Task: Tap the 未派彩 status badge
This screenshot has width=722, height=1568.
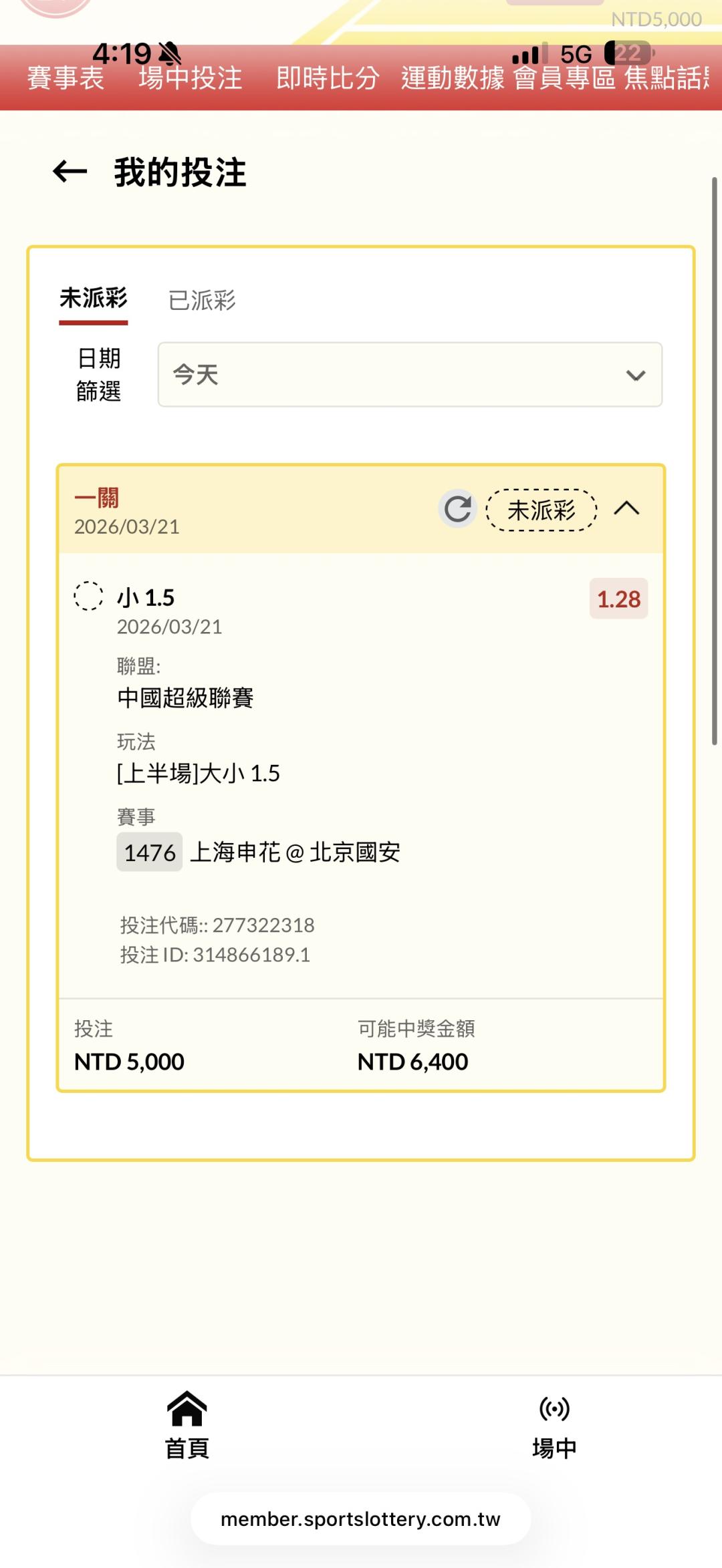Action: click(x=541, y=510)
